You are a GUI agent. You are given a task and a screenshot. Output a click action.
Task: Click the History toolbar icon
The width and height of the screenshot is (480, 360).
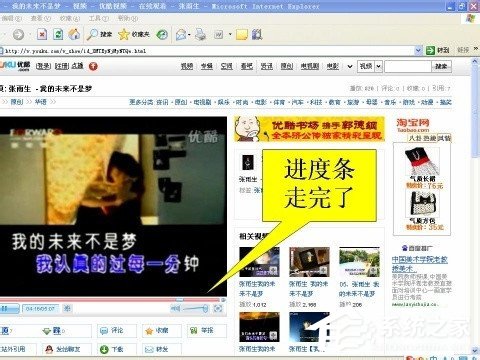(162, 34)
